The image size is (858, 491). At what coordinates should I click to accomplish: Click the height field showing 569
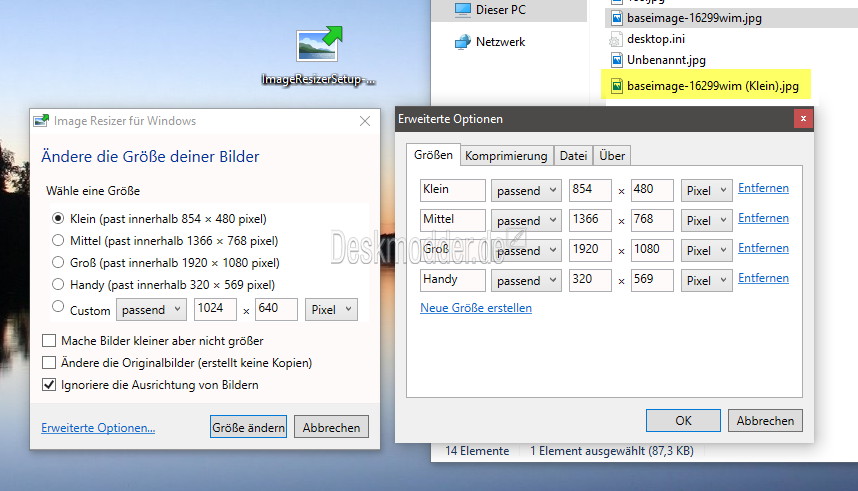coord(652,280)
